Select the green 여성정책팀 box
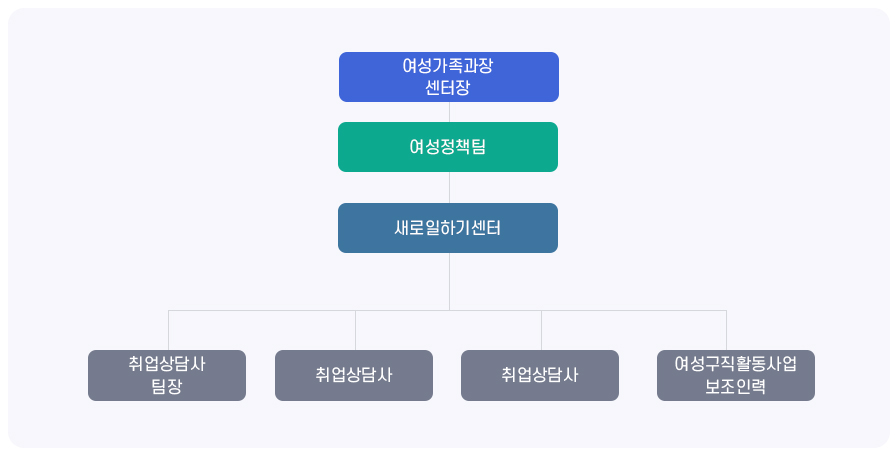The image size is (895, 456). click(x=448, y=147)
